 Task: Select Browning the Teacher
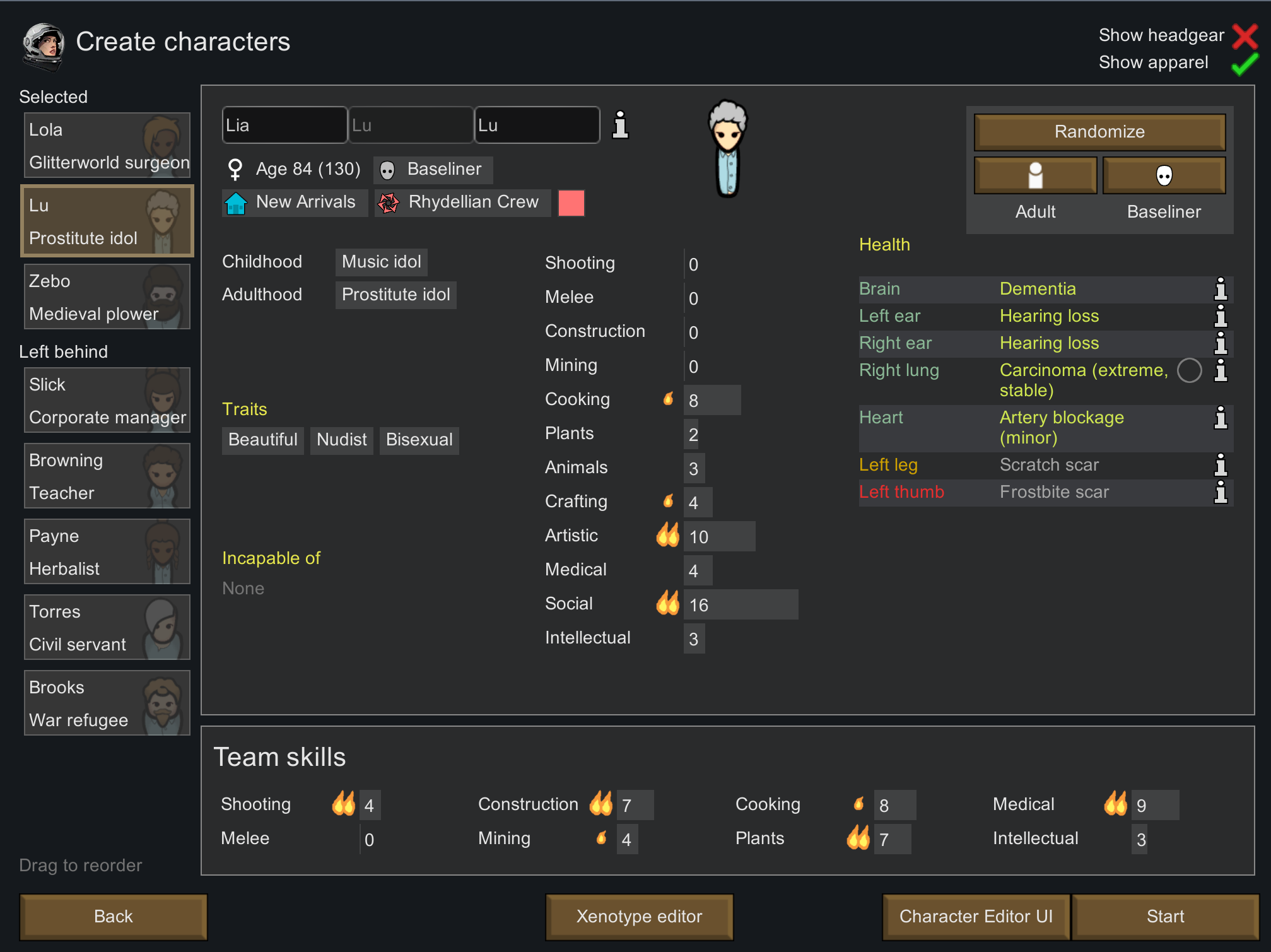click(x=107, y=476)
